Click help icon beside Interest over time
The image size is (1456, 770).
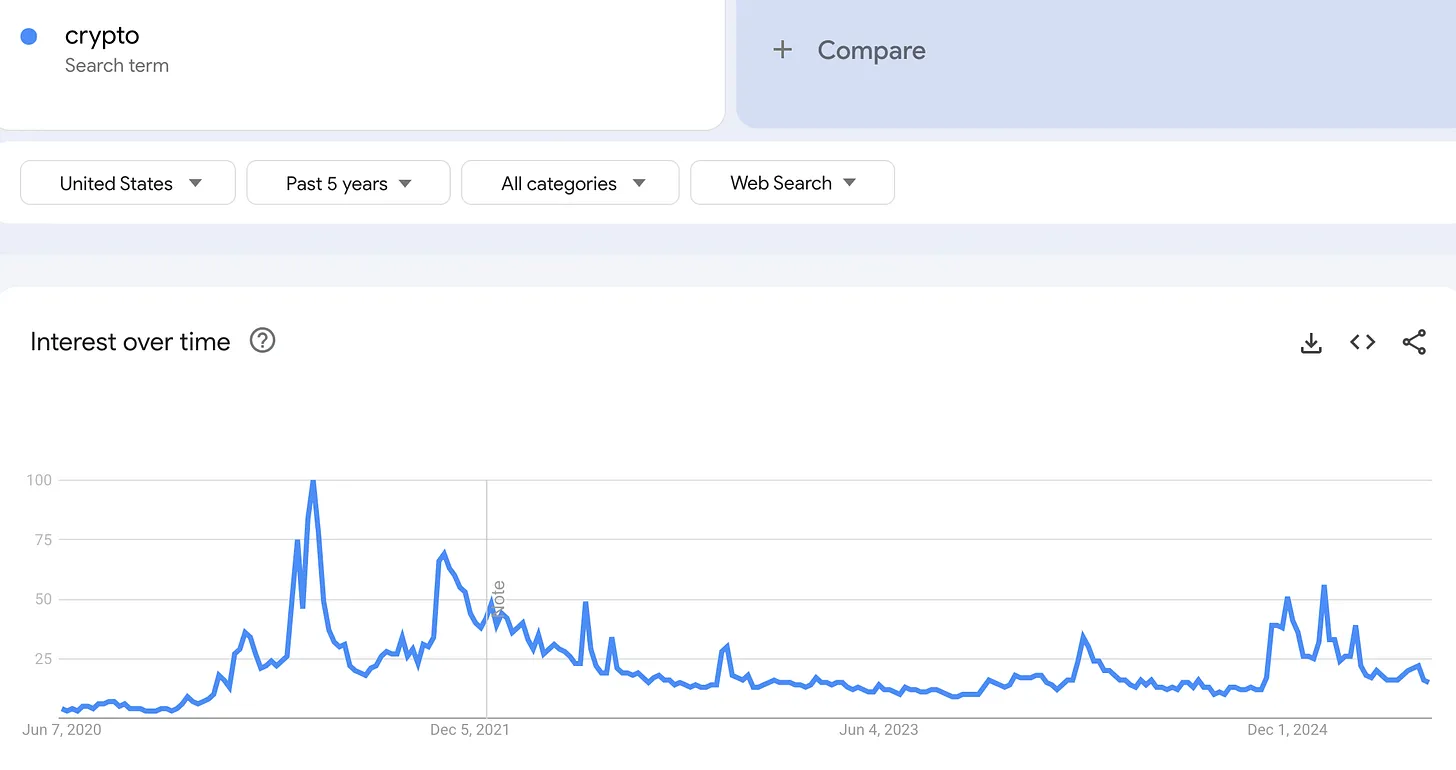[262, 341]
